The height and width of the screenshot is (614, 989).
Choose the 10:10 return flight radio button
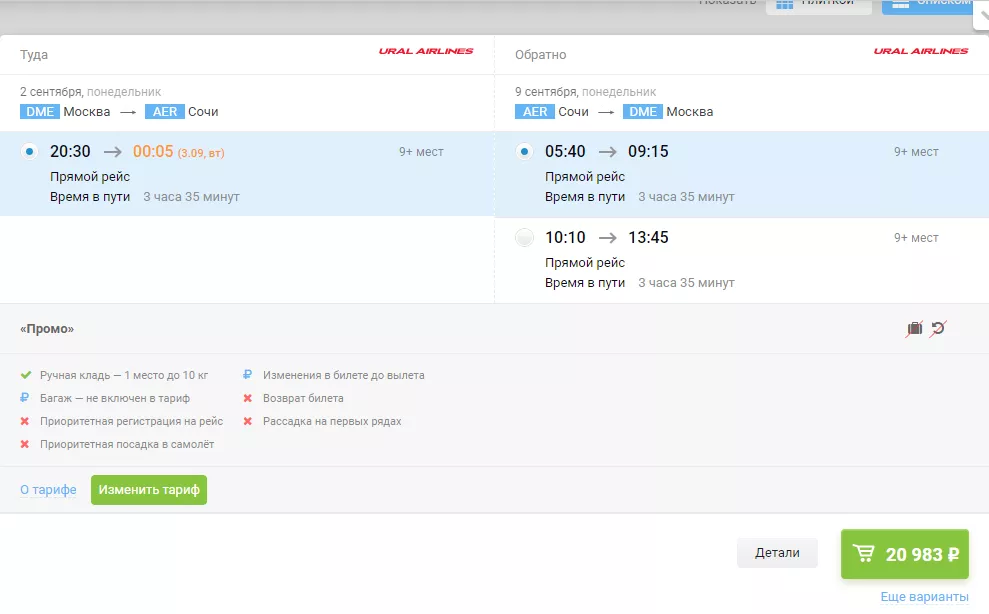(524, 238)
